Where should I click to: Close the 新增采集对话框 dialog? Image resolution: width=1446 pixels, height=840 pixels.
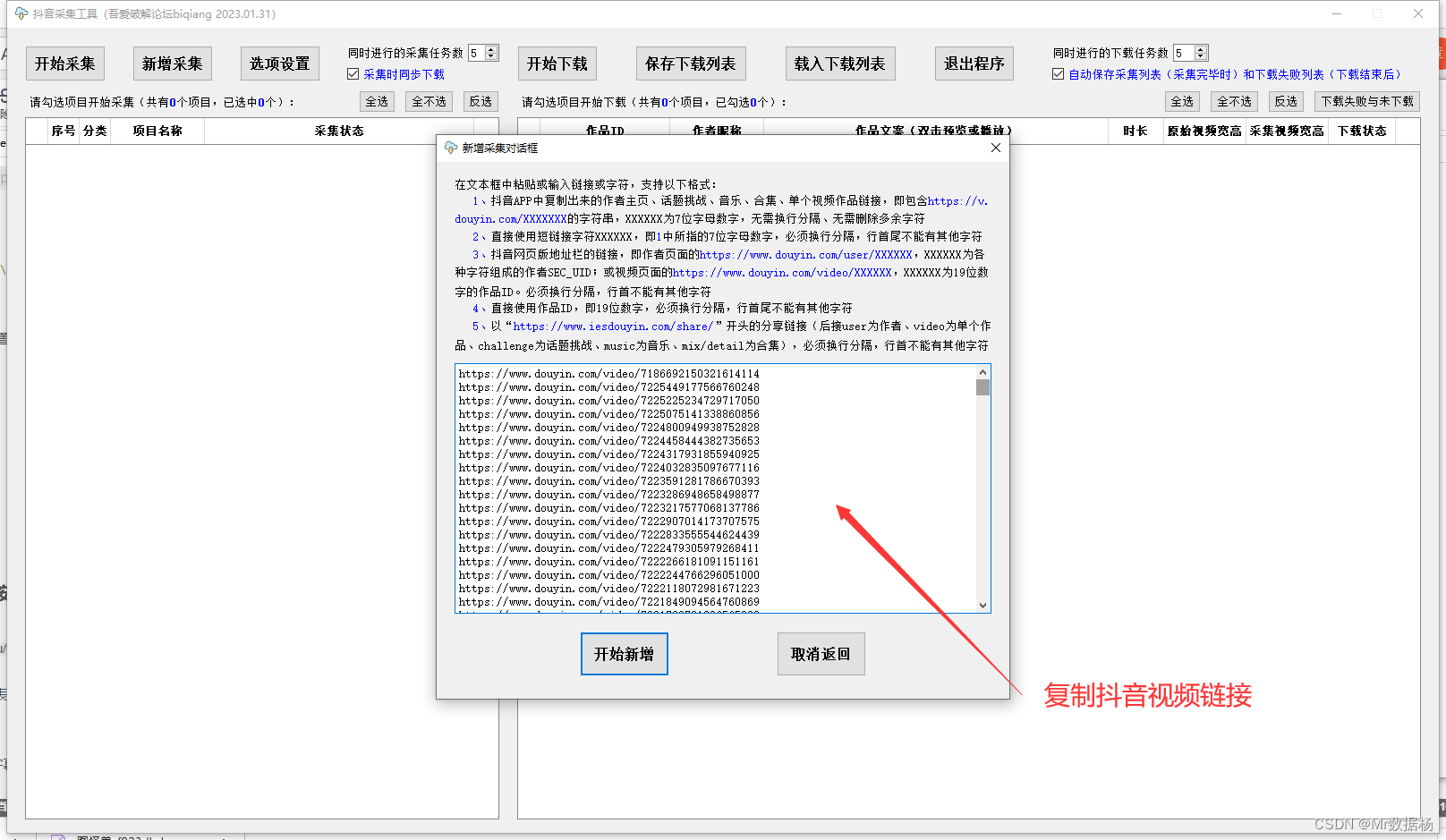(996, 148)
